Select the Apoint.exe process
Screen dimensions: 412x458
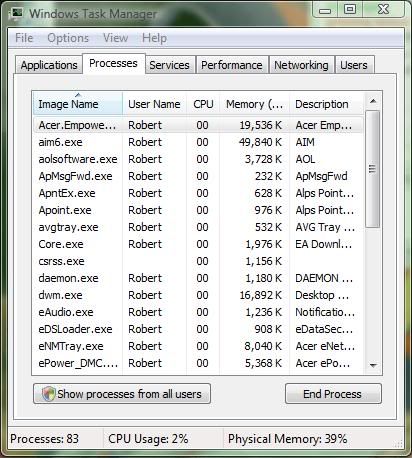pos(198,210)
